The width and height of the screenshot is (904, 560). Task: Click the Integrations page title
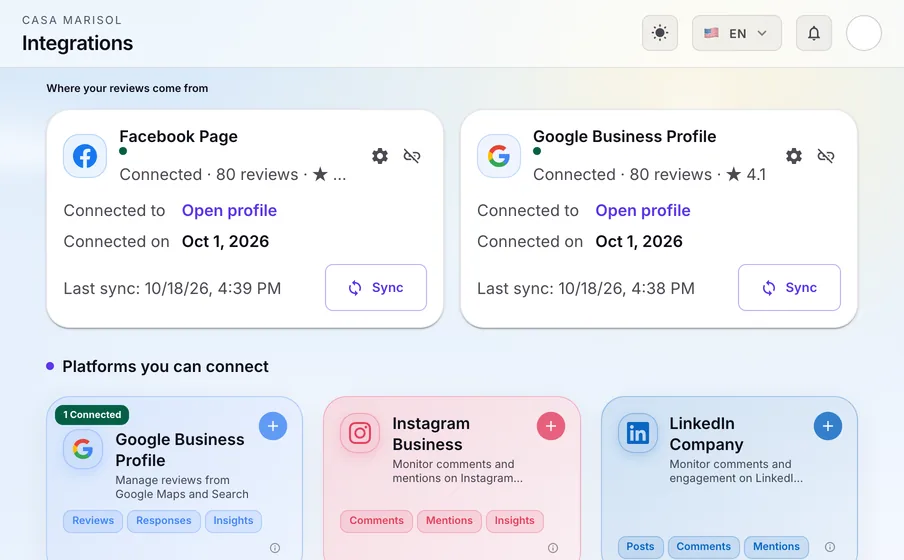point(77,43)
